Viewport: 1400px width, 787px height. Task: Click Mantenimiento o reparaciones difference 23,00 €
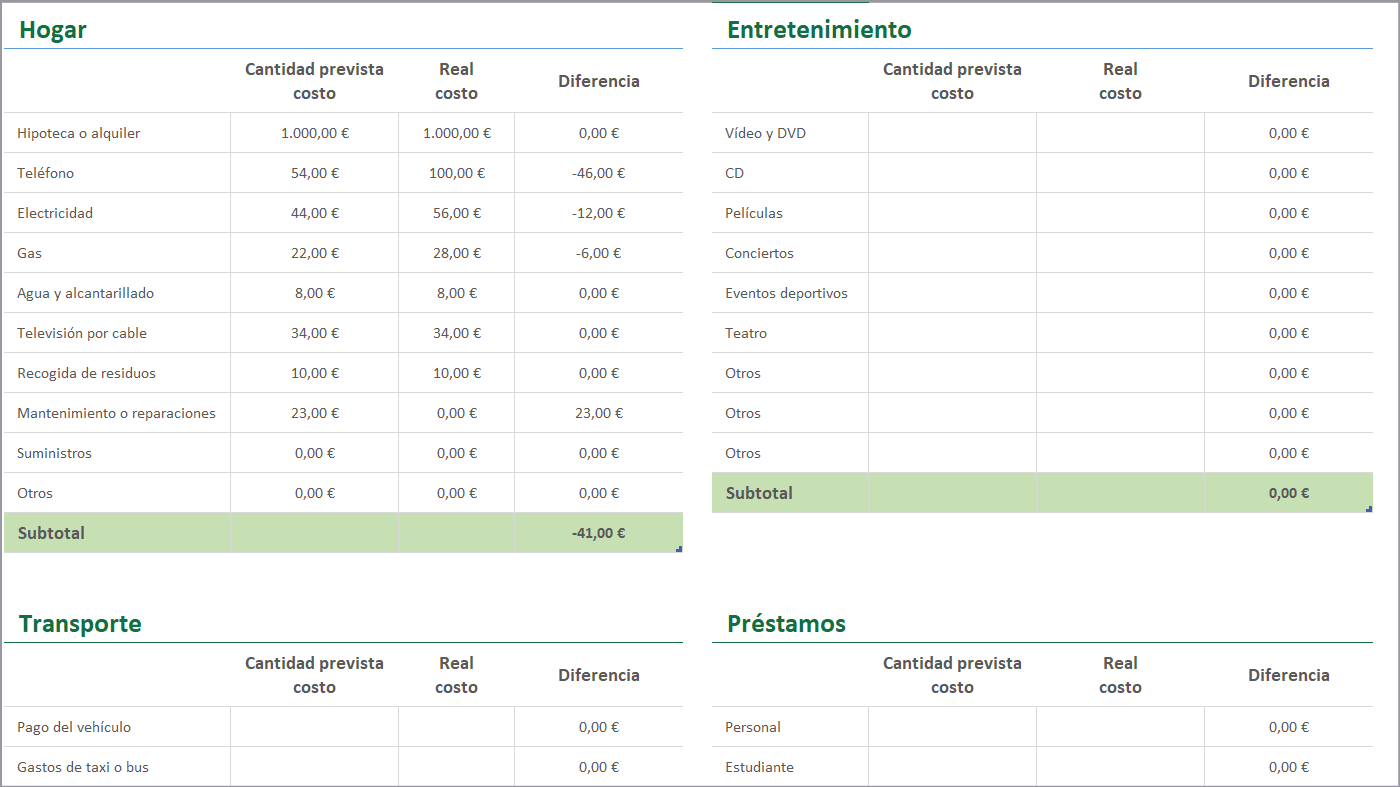599,413
